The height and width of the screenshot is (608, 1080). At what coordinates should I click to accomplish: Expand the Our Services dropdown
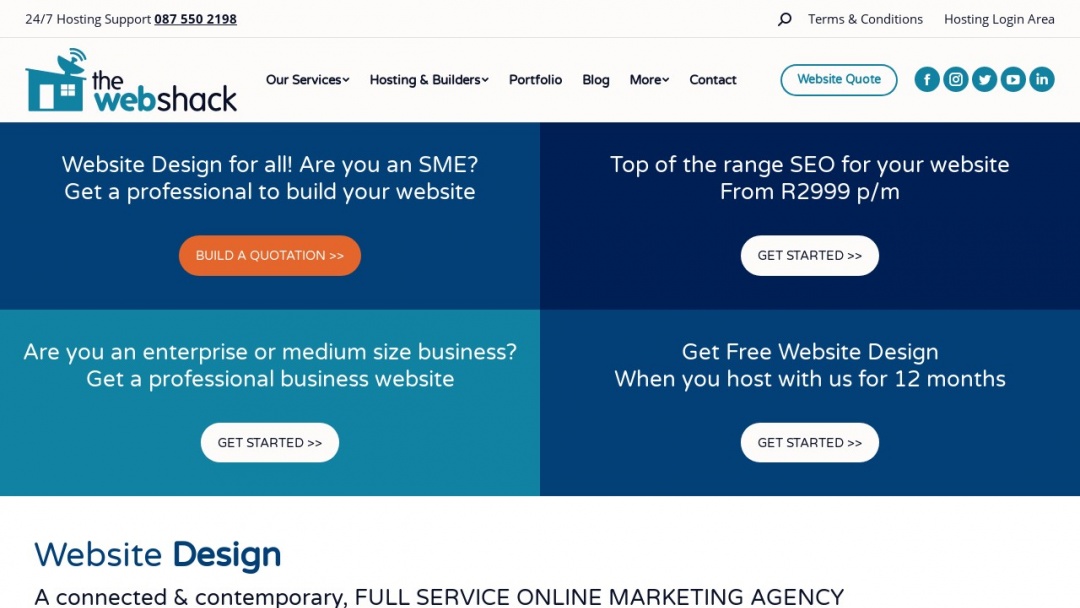coord(307,79)
